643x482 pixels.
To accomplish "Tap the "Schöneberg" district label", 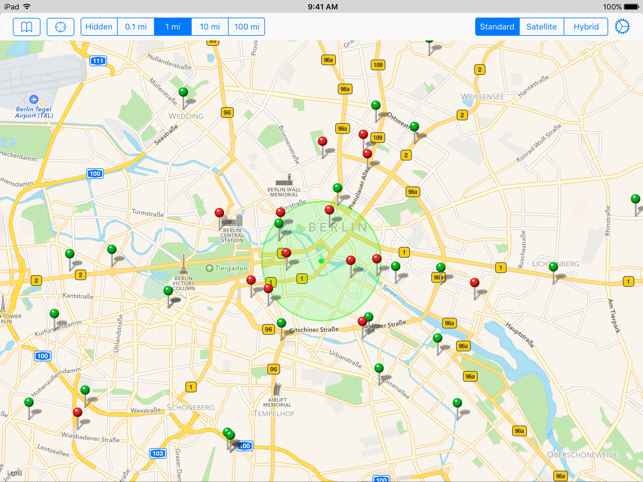I will click(x=191, y=407).
